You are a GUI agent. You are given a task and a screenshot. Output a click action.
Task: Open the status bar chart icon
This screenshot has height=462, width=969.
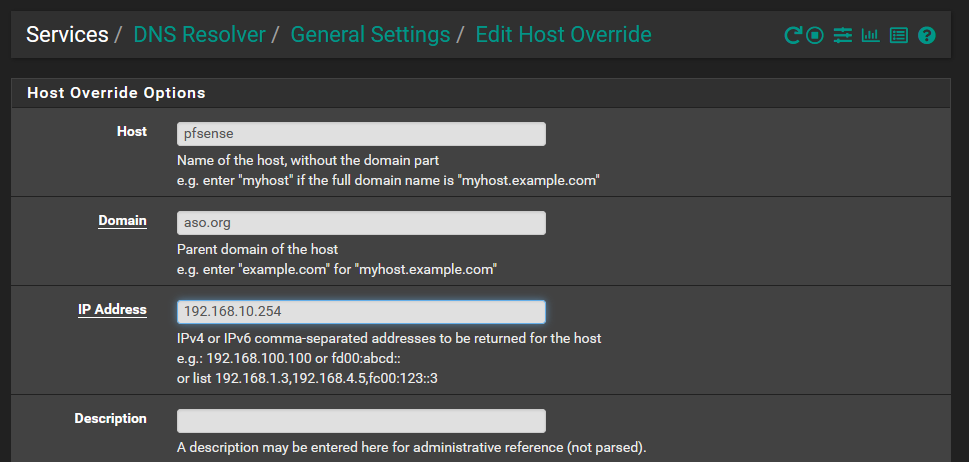click(x=870, y=36)
